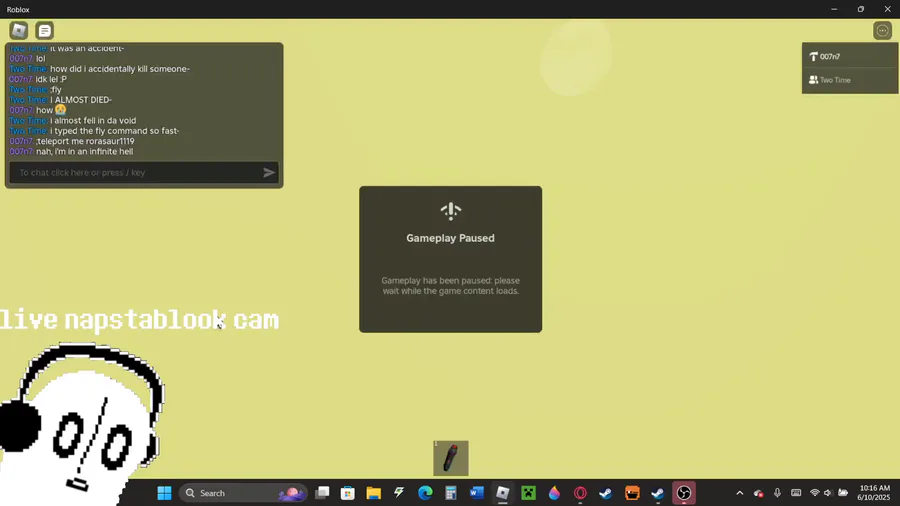Send chat message with arrow icon

[269, 172]
